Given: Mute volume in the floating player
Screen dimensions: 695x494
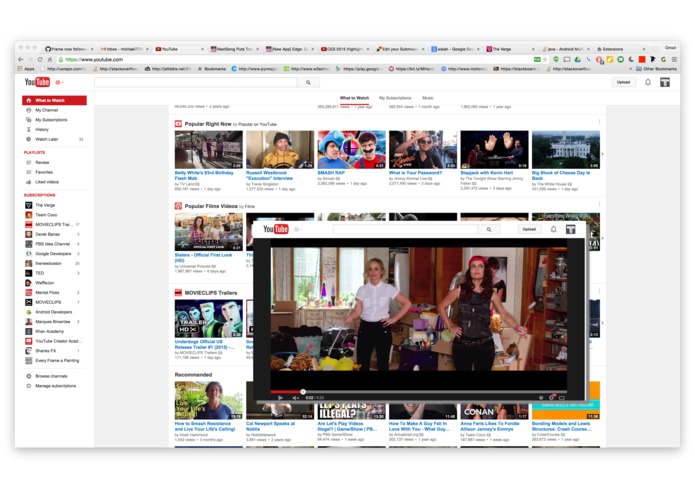Looking at the screenshot, I should [295, 398].
